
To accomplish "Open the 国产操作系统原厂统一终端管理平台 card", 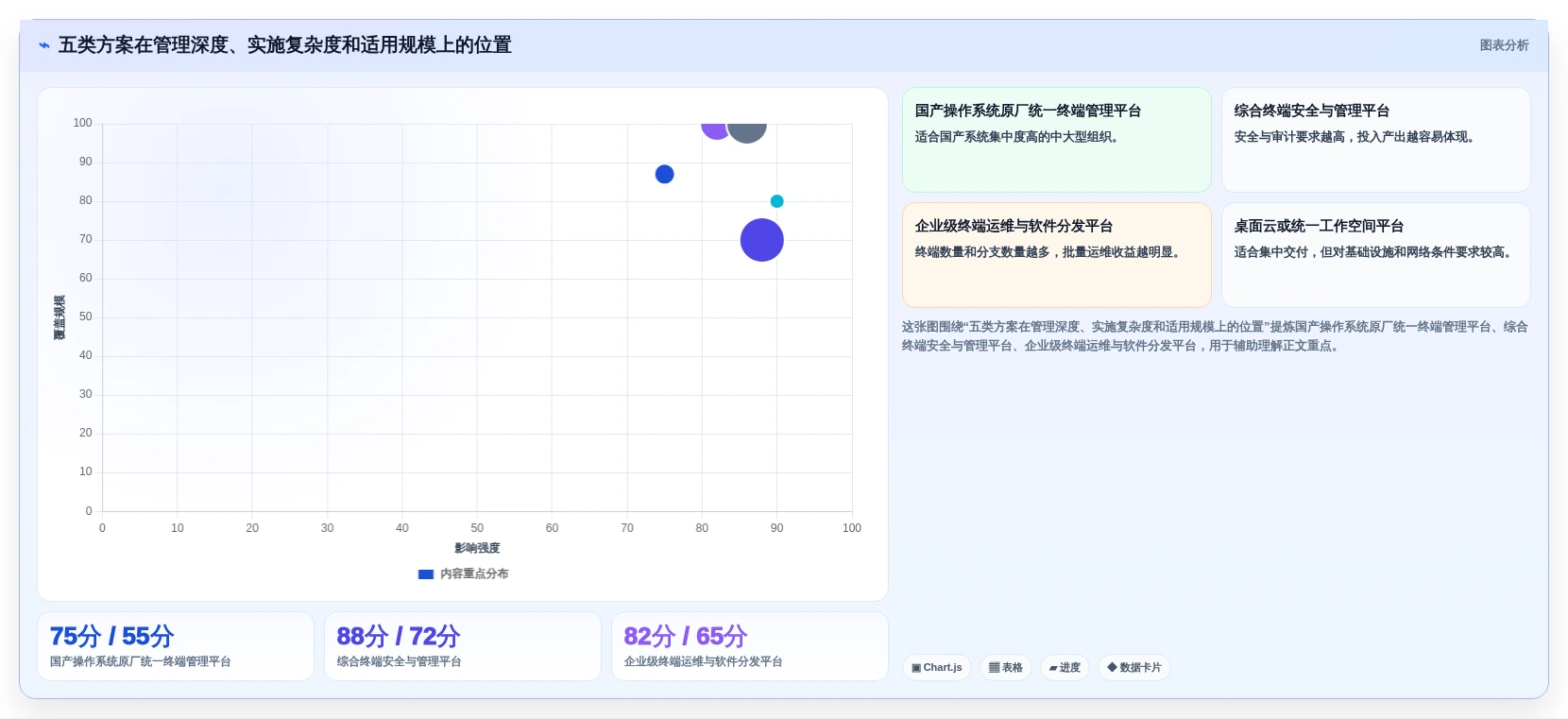I will pyautogui.click(x=1056, y=140).
